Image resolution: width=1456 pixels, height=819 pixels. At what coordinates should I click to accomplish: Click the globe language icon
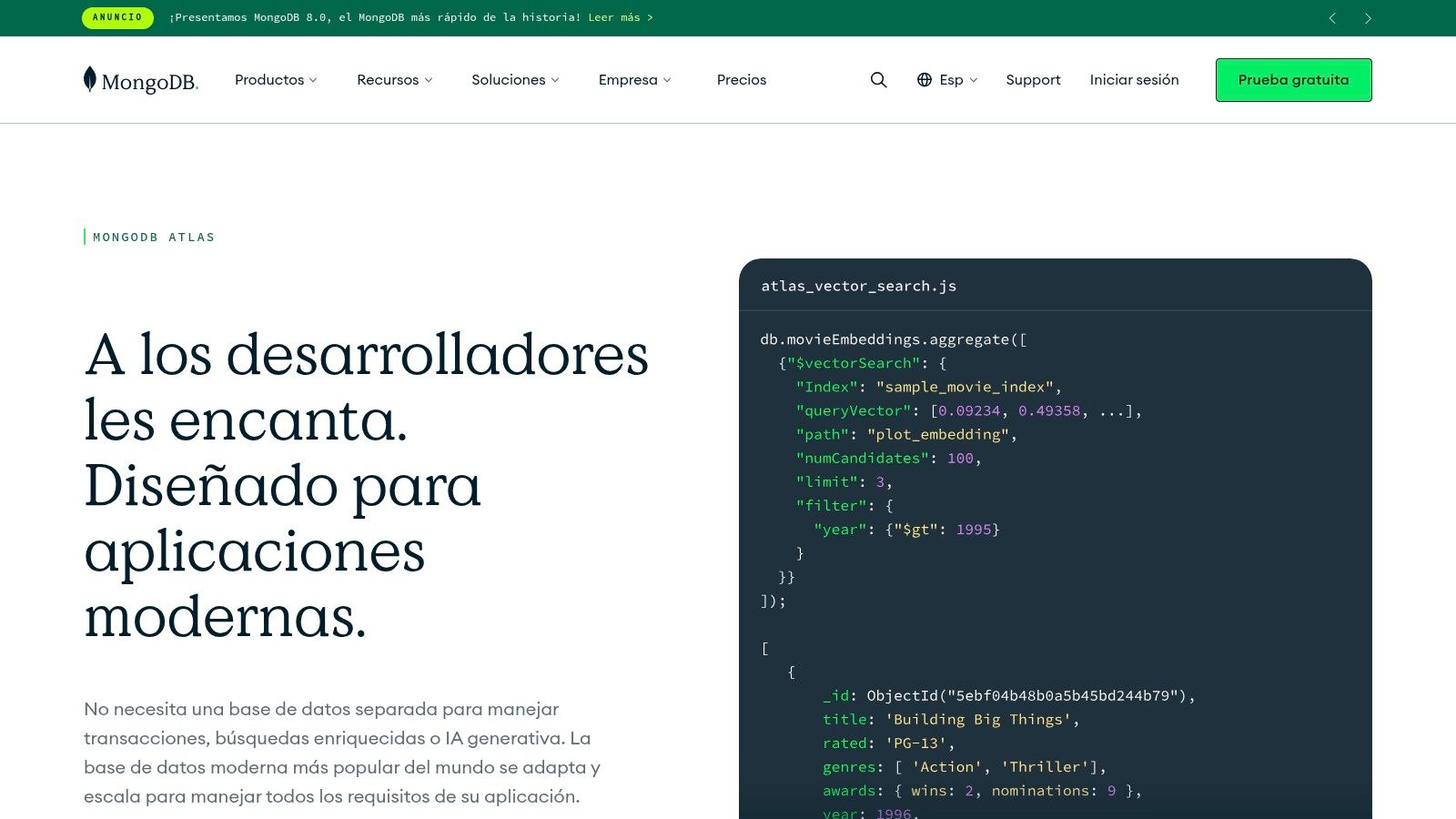pyautogui.click(x=925, y=80)
